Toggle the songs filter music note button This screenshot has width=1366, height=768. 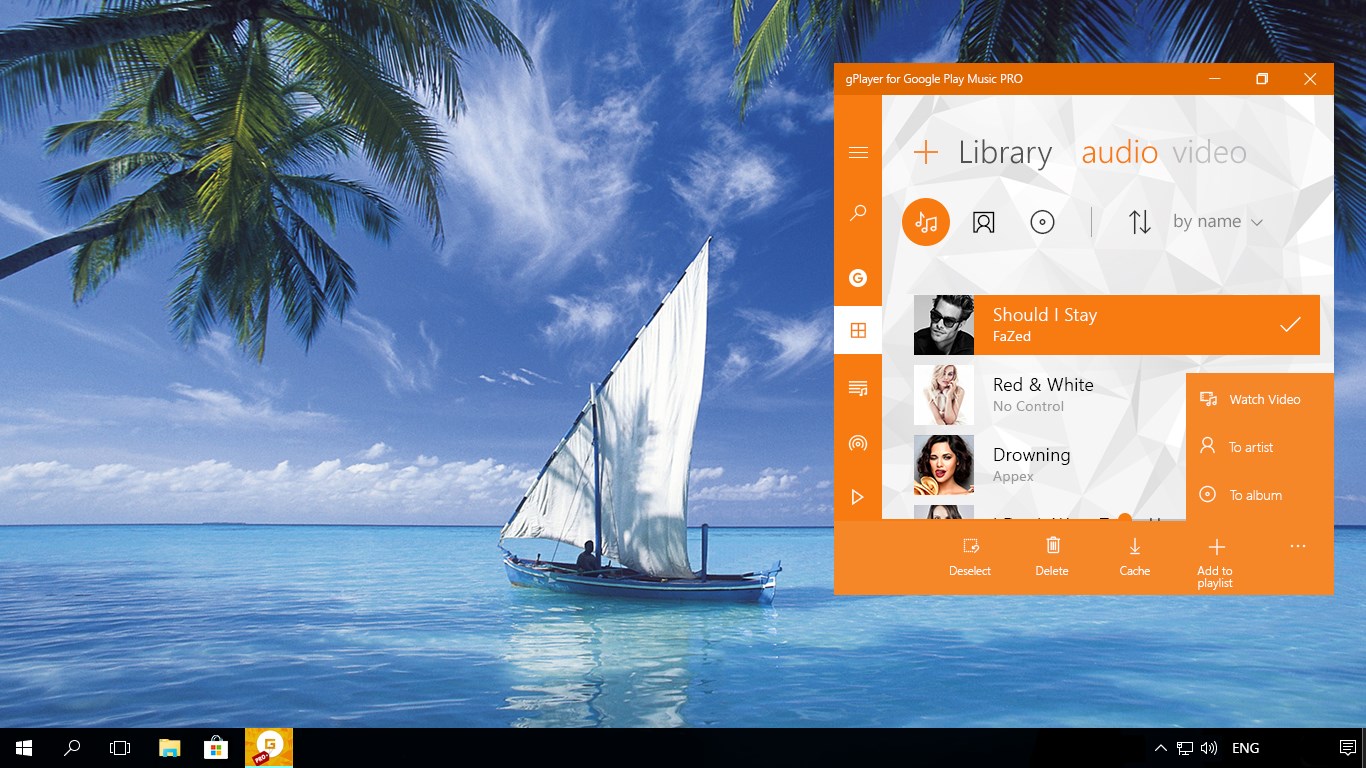pos(925,221)
